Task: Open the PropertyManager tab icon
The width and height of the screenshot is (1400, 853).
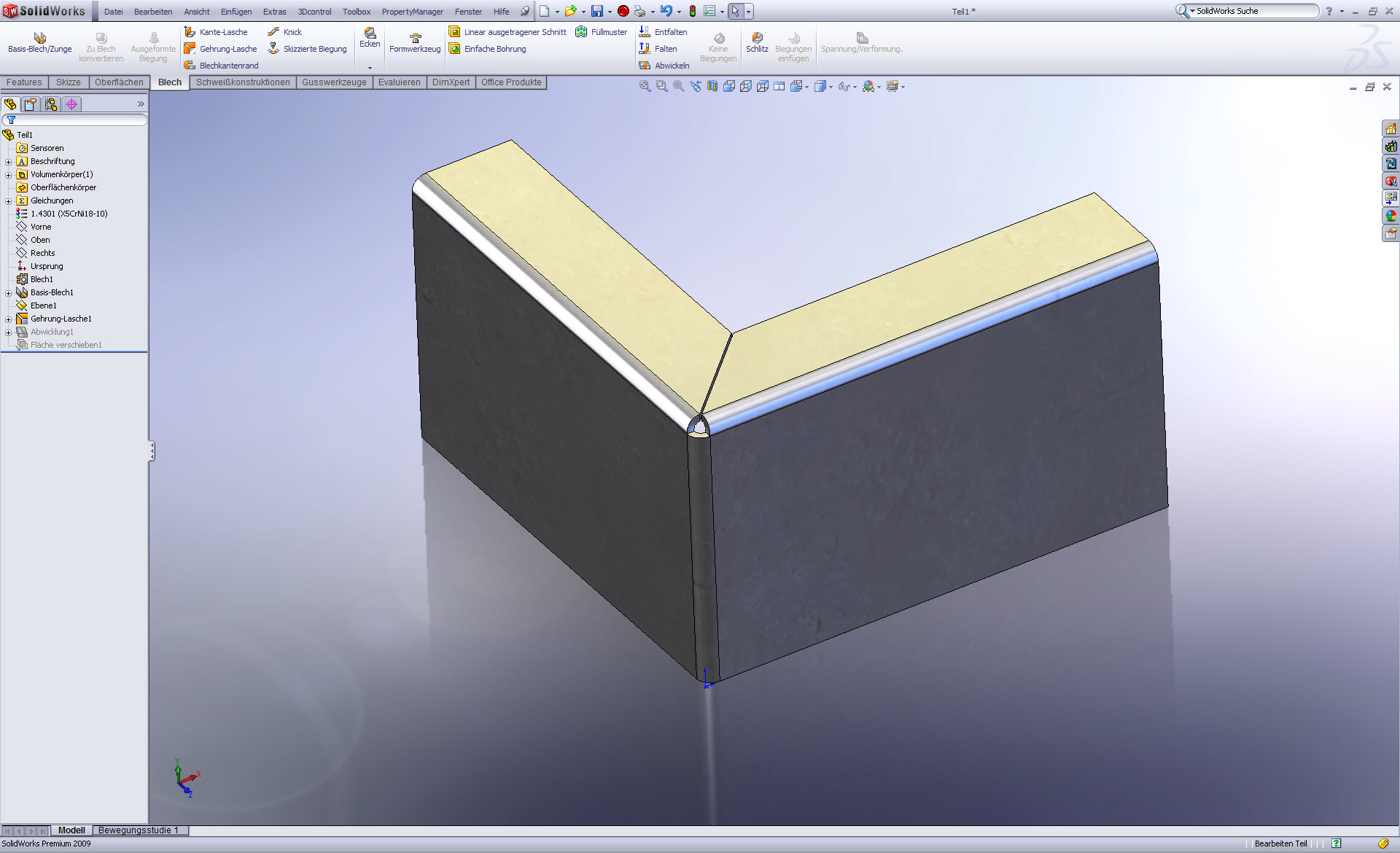Action: (31, 104)
